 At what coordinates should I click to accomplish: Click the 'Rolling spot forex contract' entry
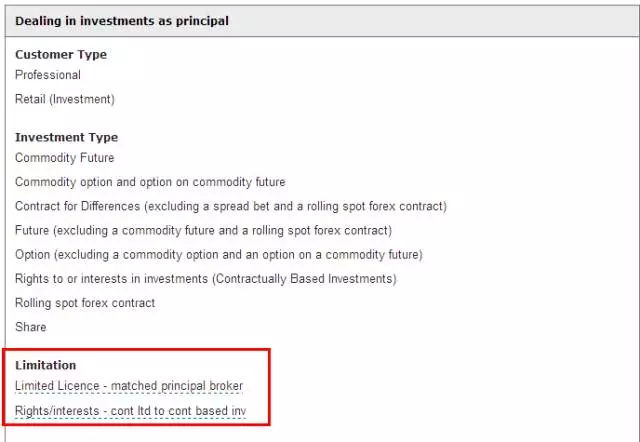85,303
